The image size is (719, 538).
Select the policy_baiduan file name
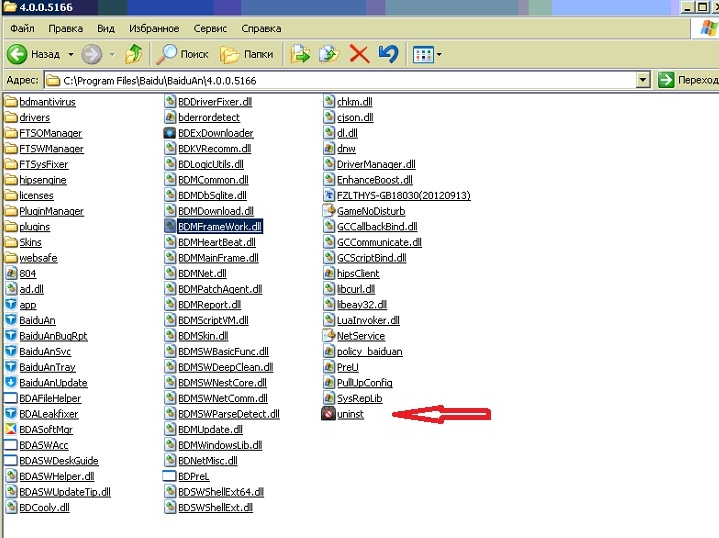point(370,351)
